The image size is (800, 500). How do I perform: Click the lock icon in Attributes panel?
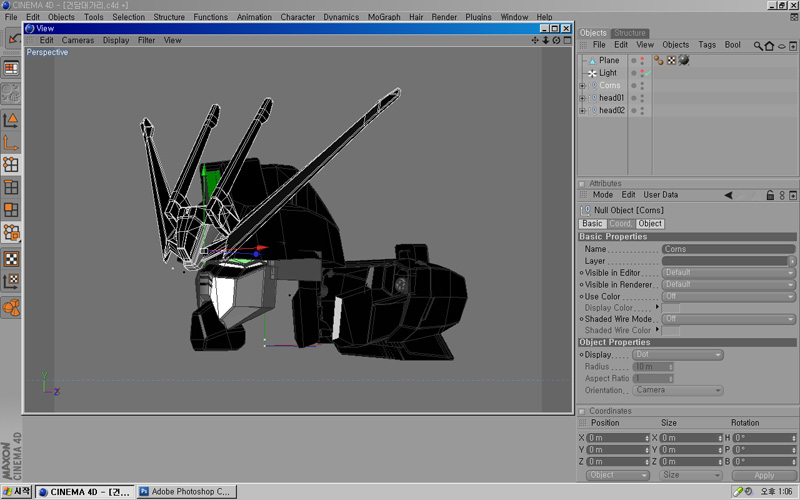(770, 195)
